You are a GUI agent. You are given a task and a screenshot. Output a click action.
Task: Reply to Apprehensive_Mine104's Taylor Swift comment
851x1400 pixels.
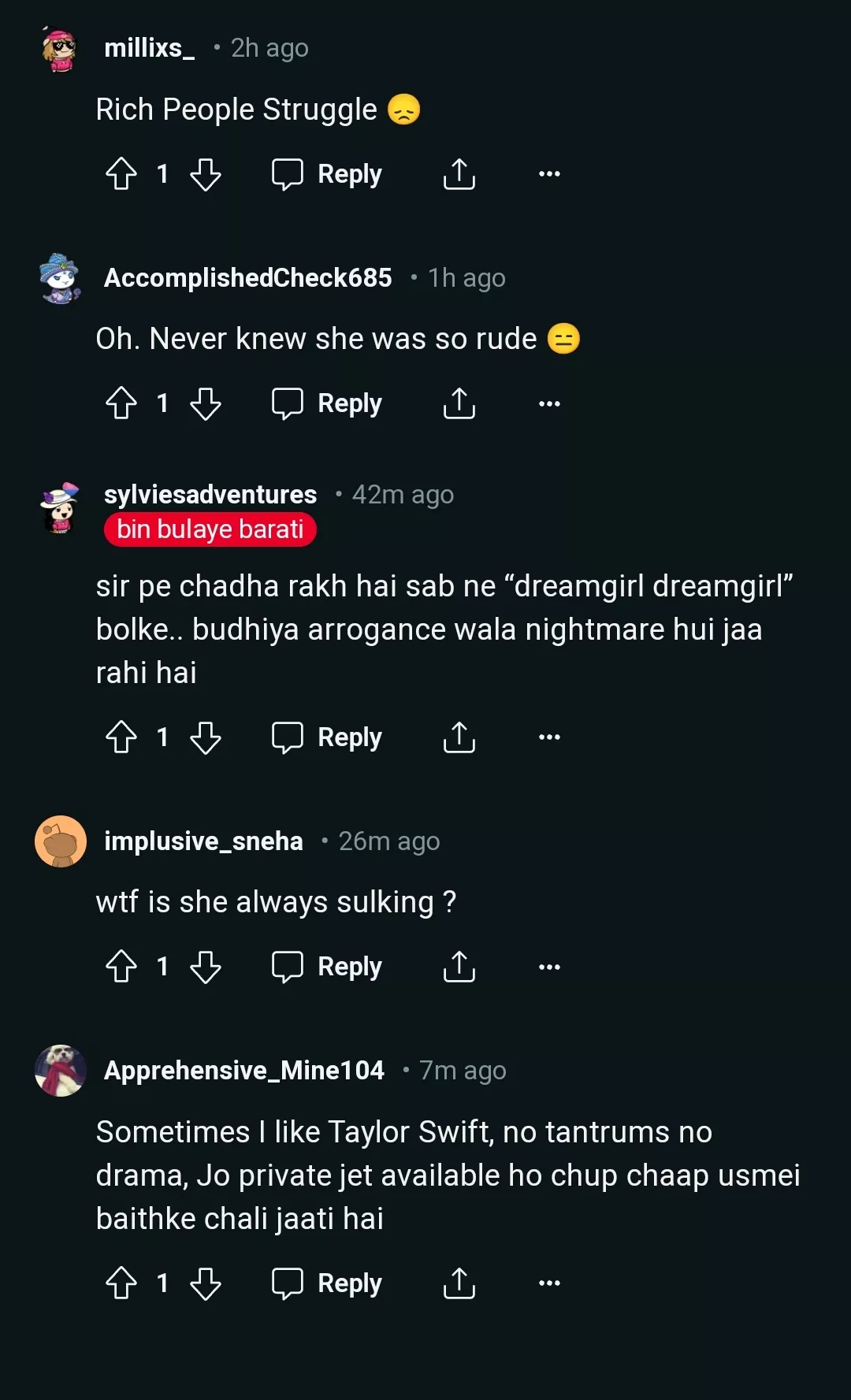click(x=327, y=1283)
